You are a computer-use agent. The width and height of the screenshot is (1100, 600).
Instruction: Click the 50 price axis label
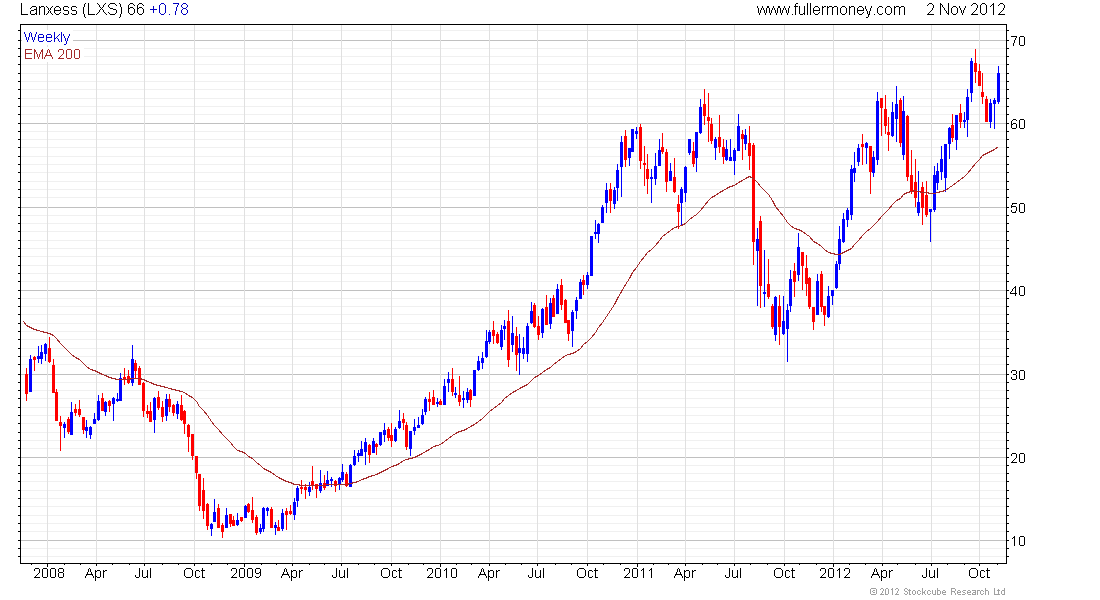pyautogui.click(x=1018, y=208)
